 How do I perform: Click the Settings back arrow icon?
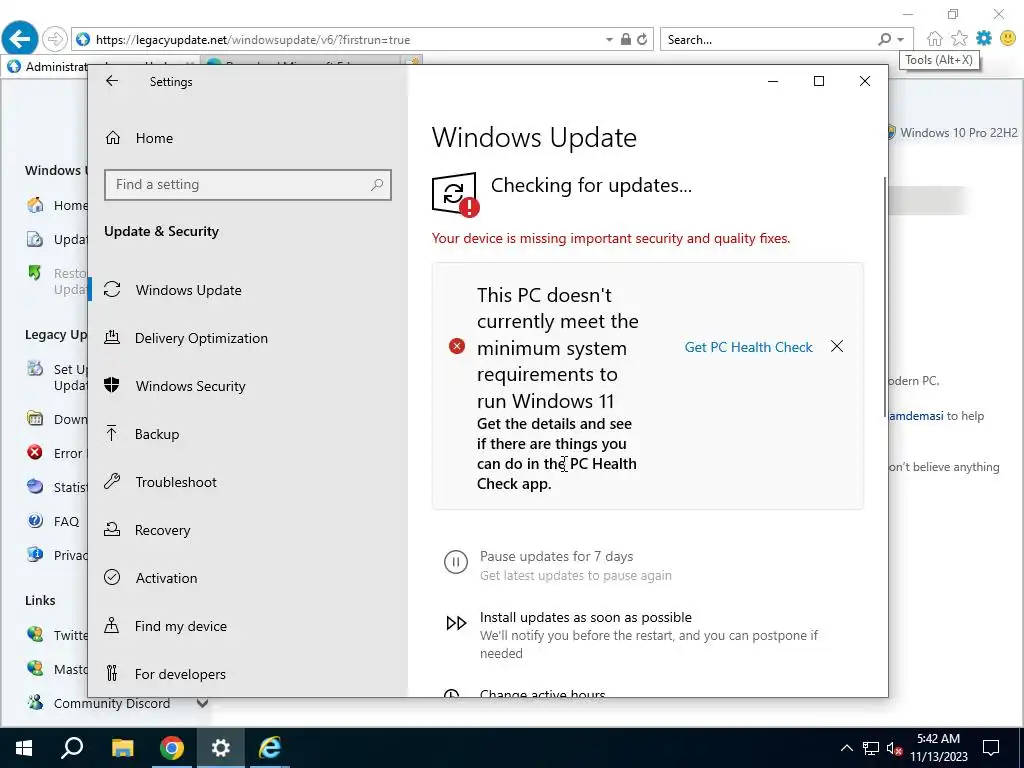[x=112, y=81]
